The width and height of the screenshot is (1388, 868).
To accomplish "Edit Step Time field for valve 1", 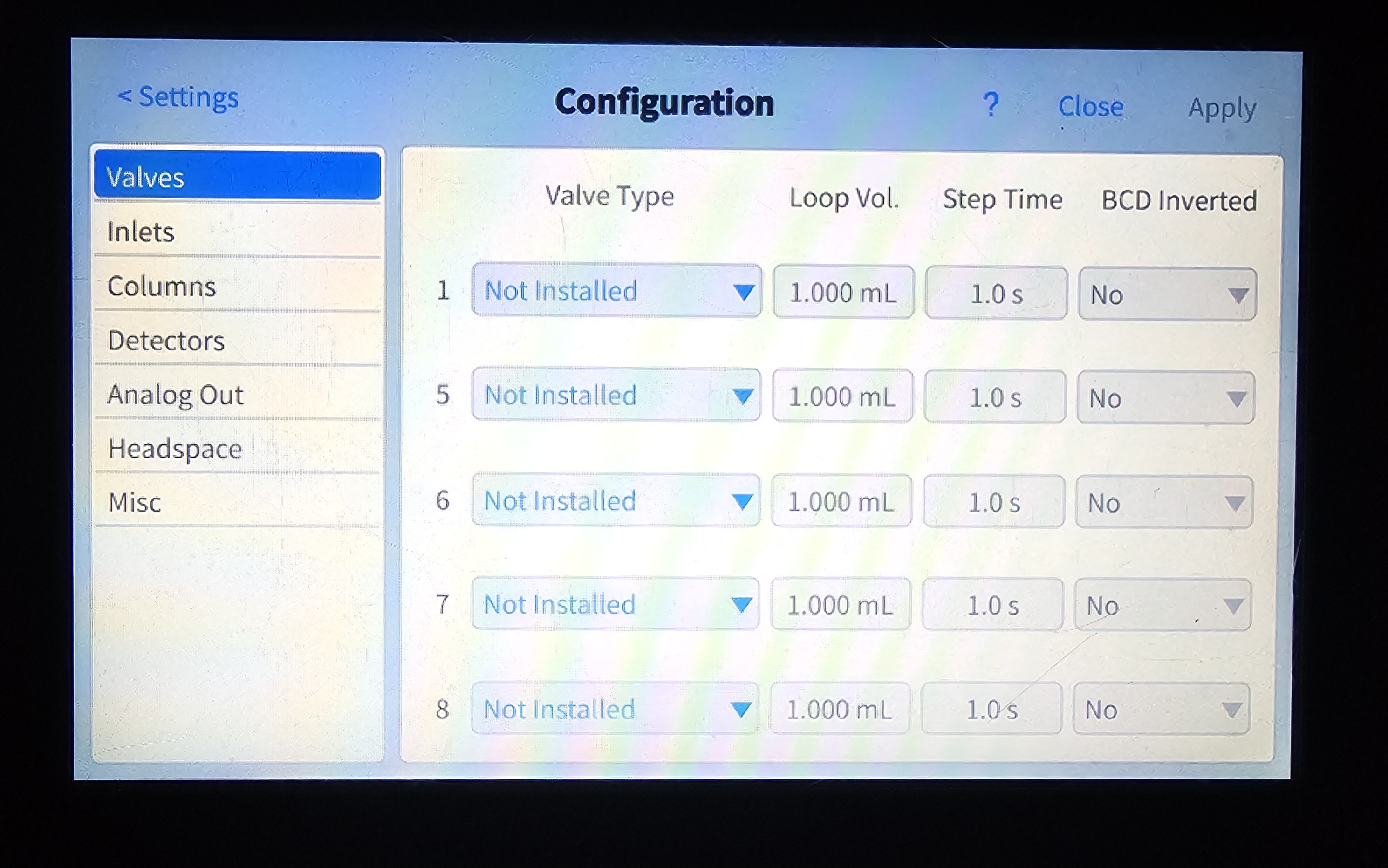I will click(x=997, y=294).
